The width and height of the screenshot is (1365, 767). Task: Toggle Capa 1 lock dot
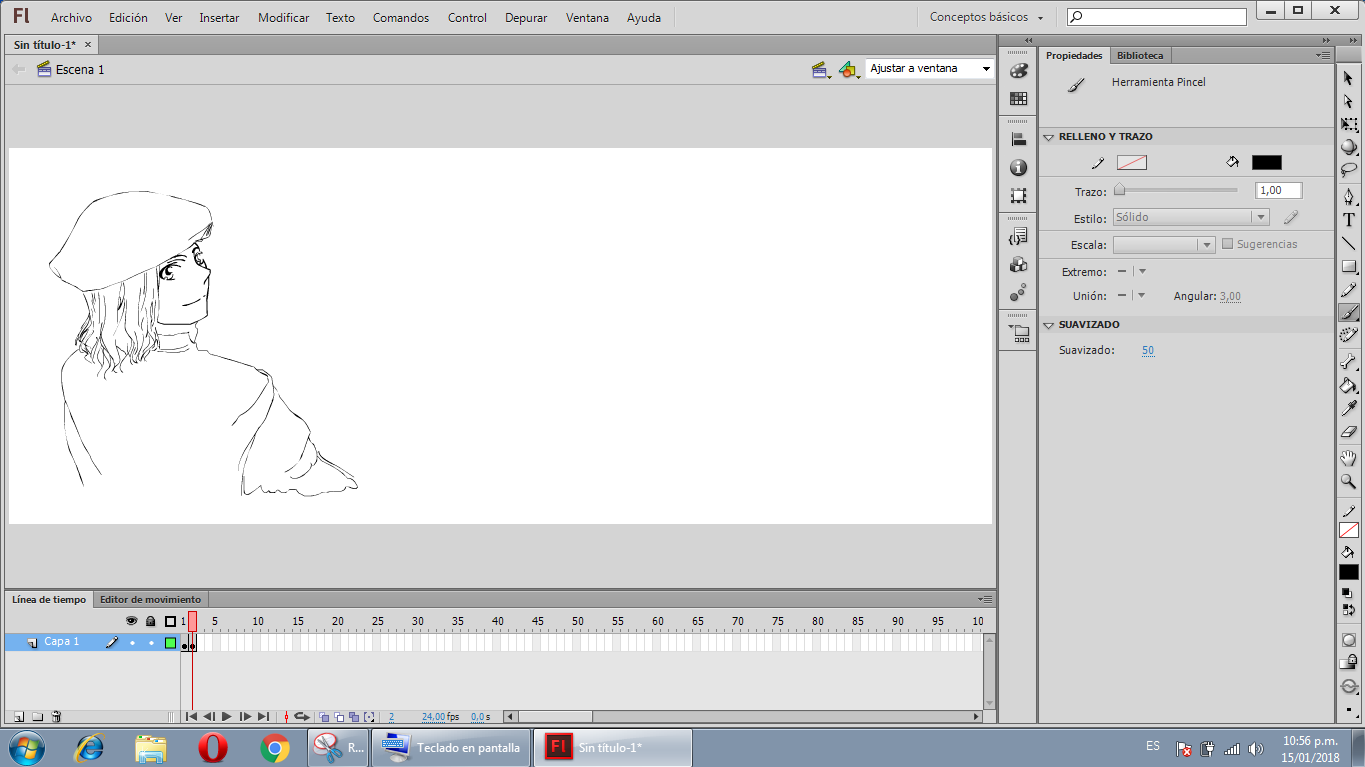click(151, 642)
